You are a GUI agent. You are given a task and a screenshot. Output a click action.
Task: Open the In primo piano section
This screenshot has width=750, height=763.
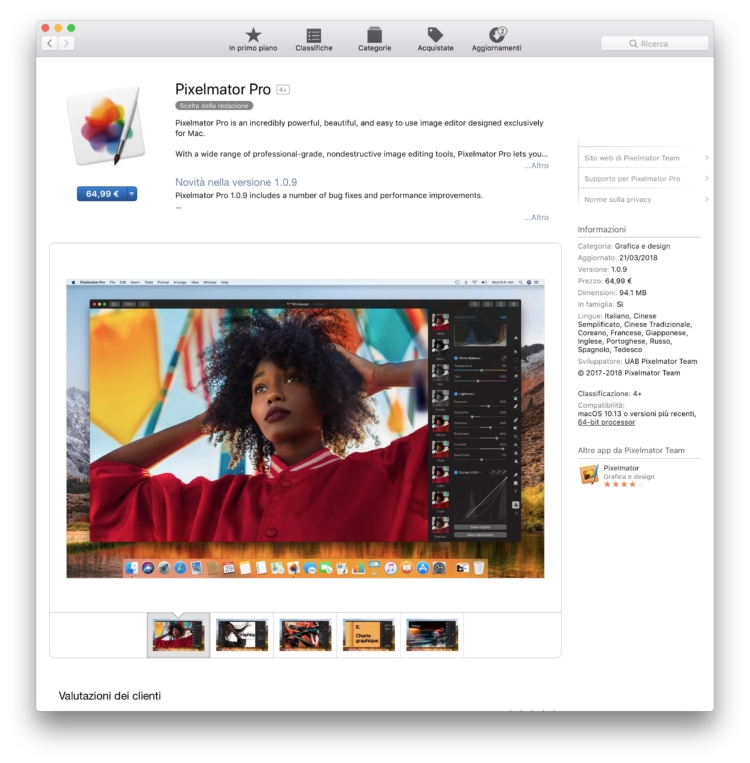(x=253, y=39)
